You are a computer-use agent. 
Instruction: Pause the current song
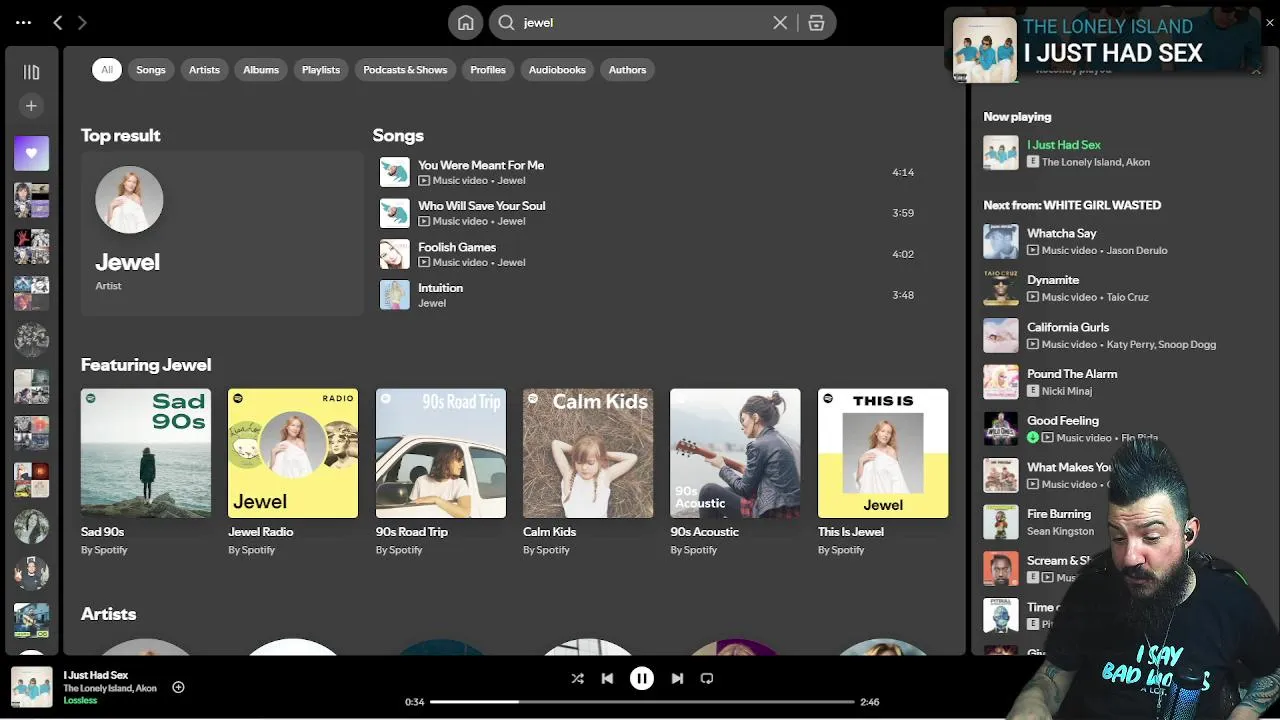[x=642, y=678]
